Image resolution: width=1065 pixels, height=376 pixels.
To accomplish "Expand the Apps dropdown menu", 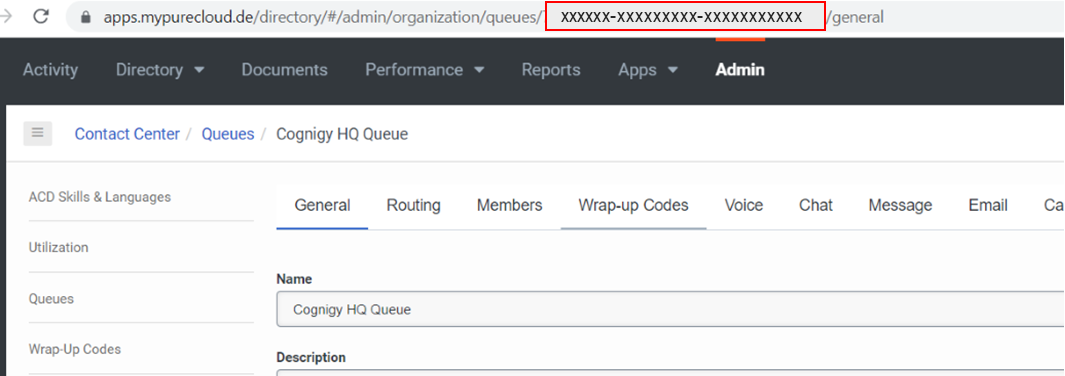I will [648, 70].
